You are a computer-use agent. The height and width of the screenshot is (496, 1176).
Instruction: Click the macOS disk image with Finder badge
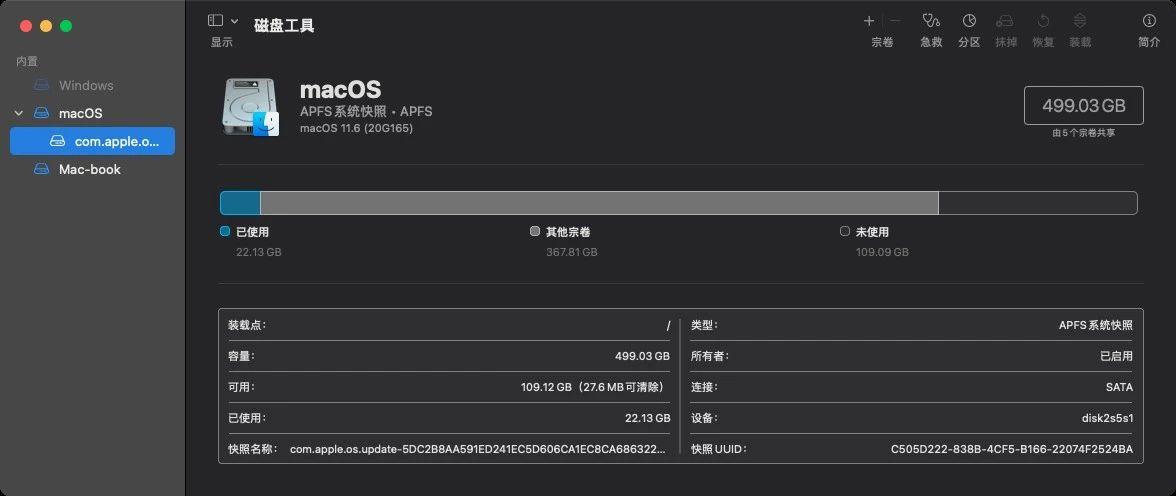(x=250, y=106)
